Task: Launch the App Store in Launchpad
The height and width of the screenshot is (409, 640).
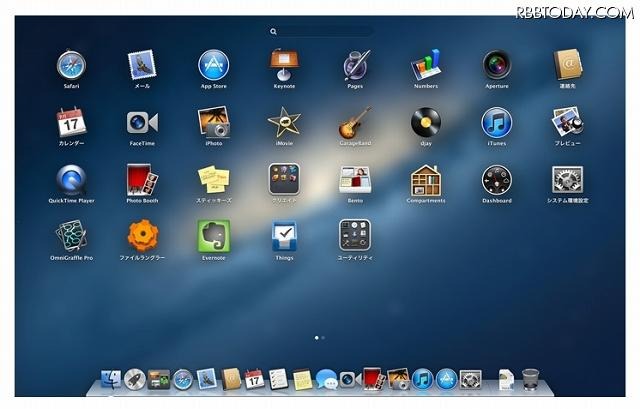Action: pyautogui.click(x=213, y=65)
